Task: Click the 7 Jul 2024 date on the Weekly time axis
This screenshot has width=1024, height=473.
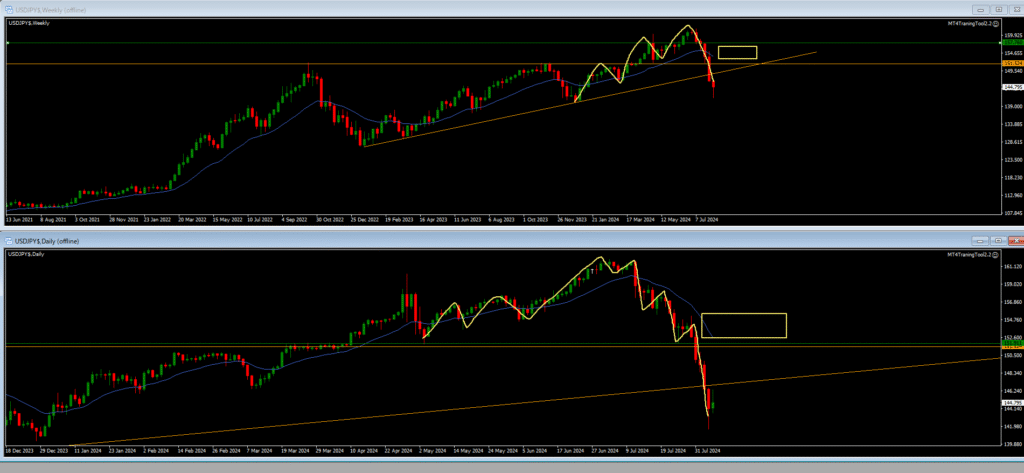Action: [x=708, y=219]
